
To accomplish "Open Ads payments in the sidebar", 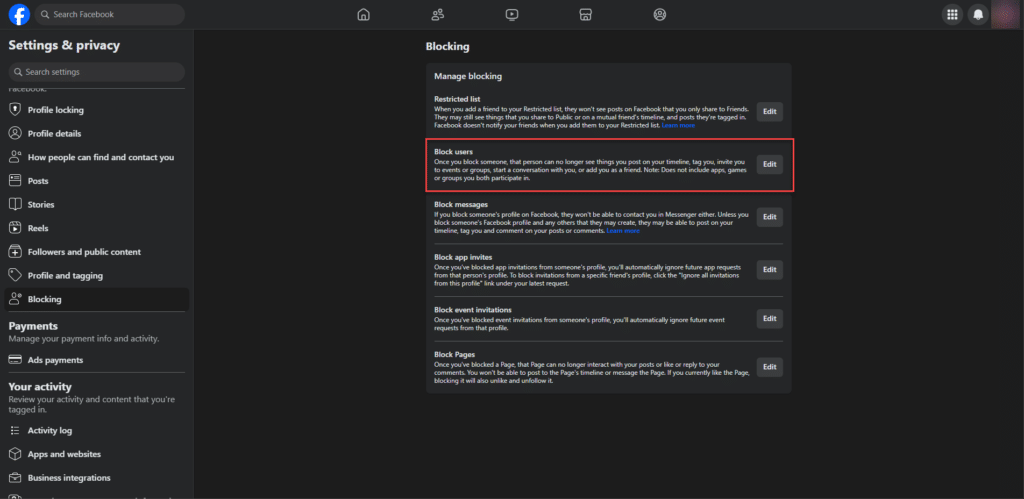I will [x=55, y=360].
